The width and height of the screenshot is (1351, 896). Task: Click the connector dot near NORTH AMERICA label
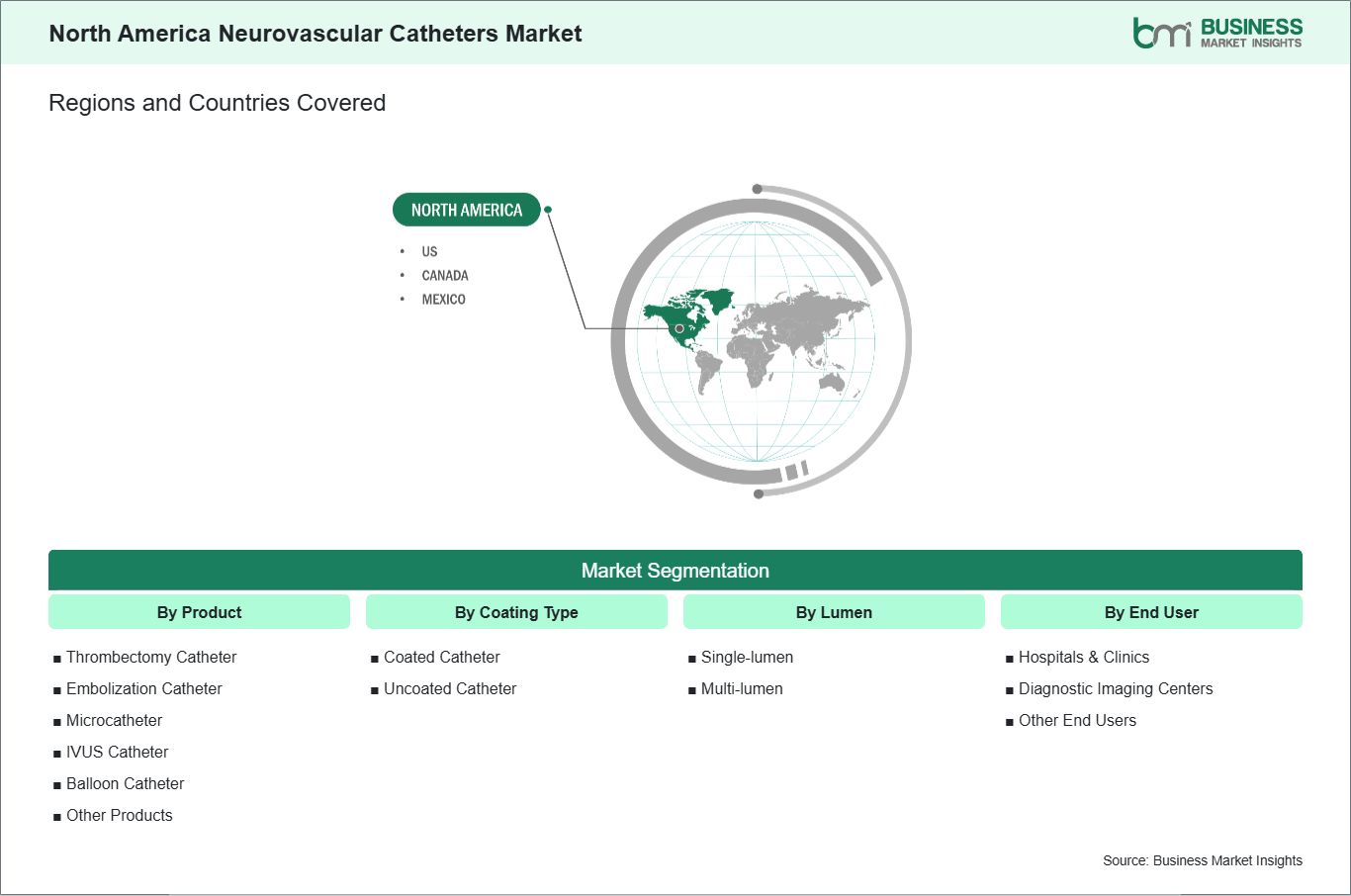pyautogui.click(x=548, y=210)
